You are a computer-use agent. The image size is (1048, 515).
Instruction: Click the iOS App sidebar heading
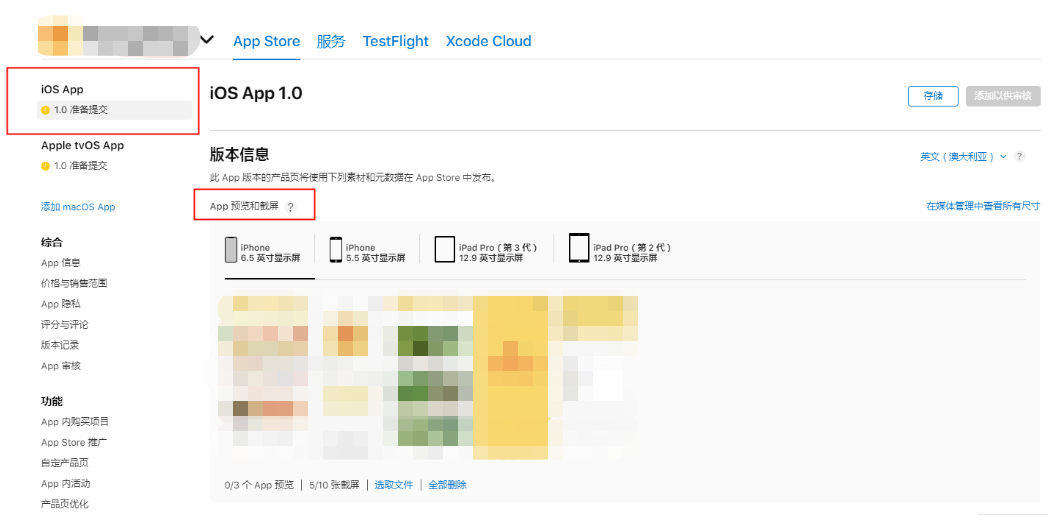point(62,90)
